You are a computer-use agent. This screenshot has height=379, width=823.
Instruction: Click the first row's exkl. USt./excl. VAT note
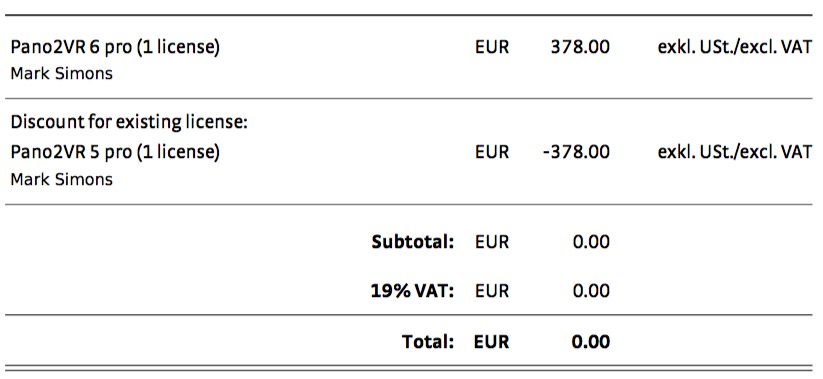[735, 47]
